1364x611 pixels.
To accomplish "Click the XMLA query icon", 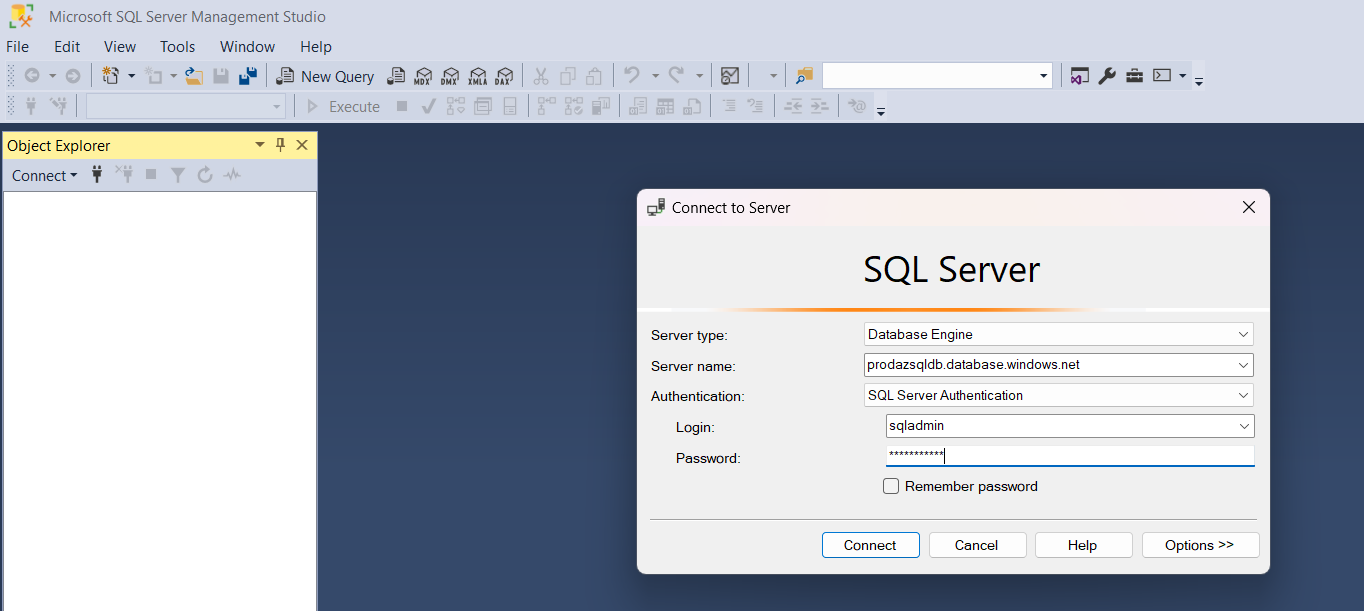I will coord(477,76).
